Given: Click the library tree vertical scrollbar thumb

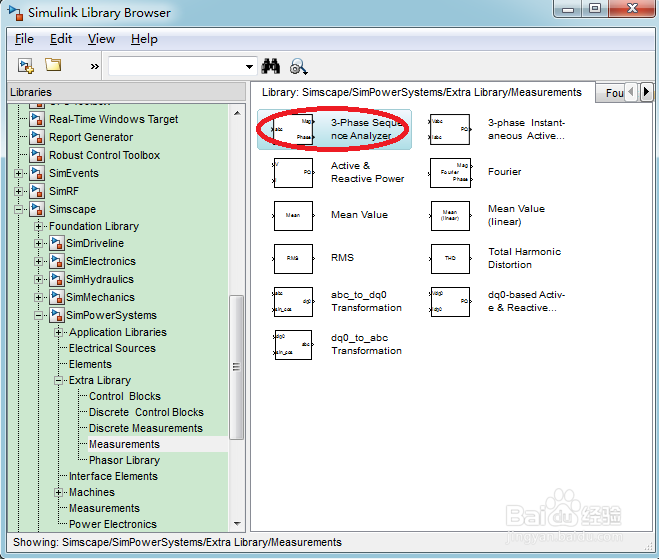Looking at the screenshot, I should click(237, 367).
